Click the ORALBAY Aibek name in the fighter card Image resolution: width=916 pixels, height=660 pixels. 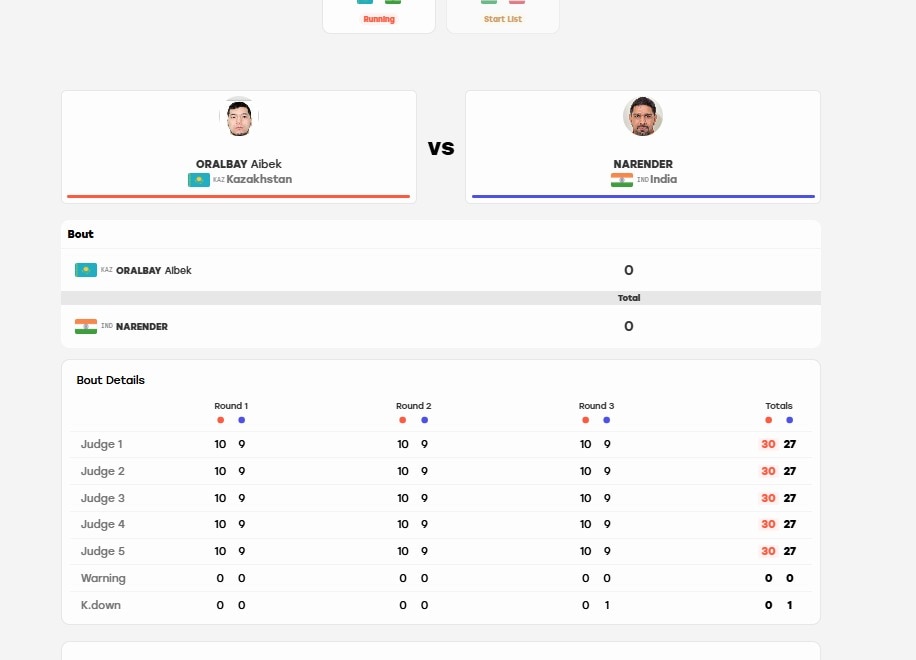pos(238,164)
